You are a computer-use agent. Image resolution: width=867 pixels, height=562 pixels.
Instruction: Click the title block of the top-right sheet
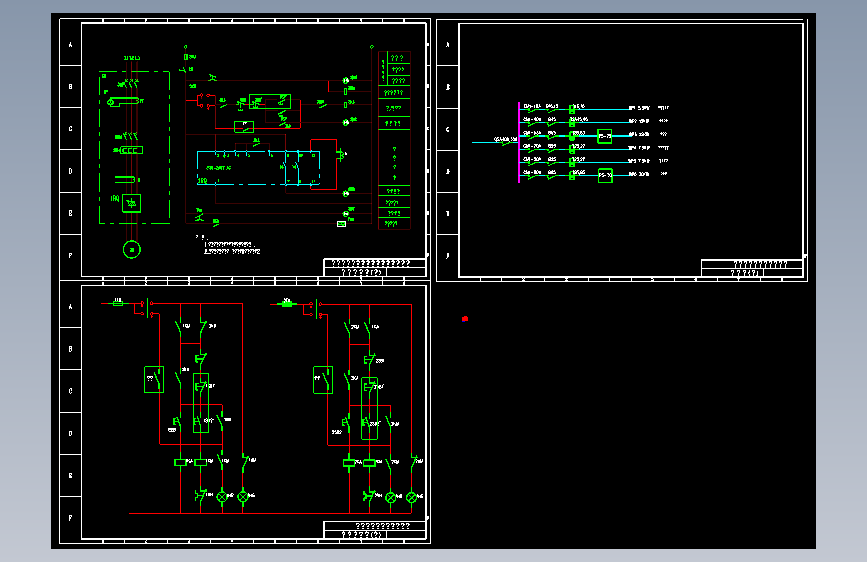click(752, 268)
